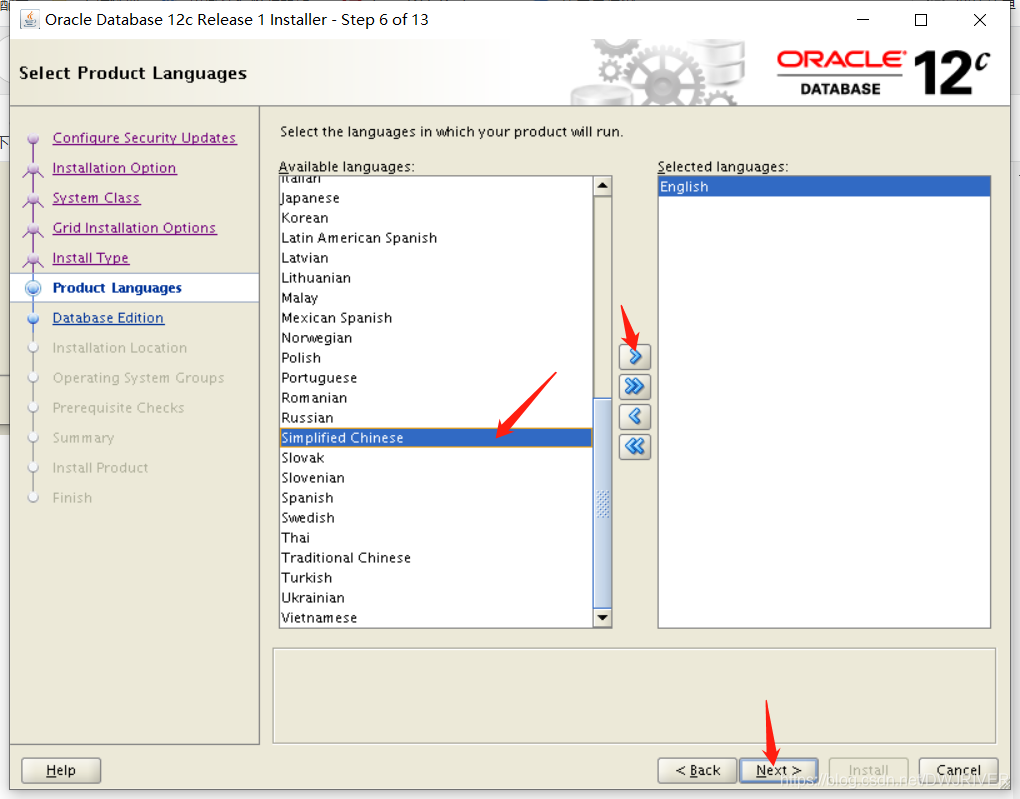This screenshot has height=799, width=1020.
Task: Close the Oracle installer window
Action: tap(980, 20)
